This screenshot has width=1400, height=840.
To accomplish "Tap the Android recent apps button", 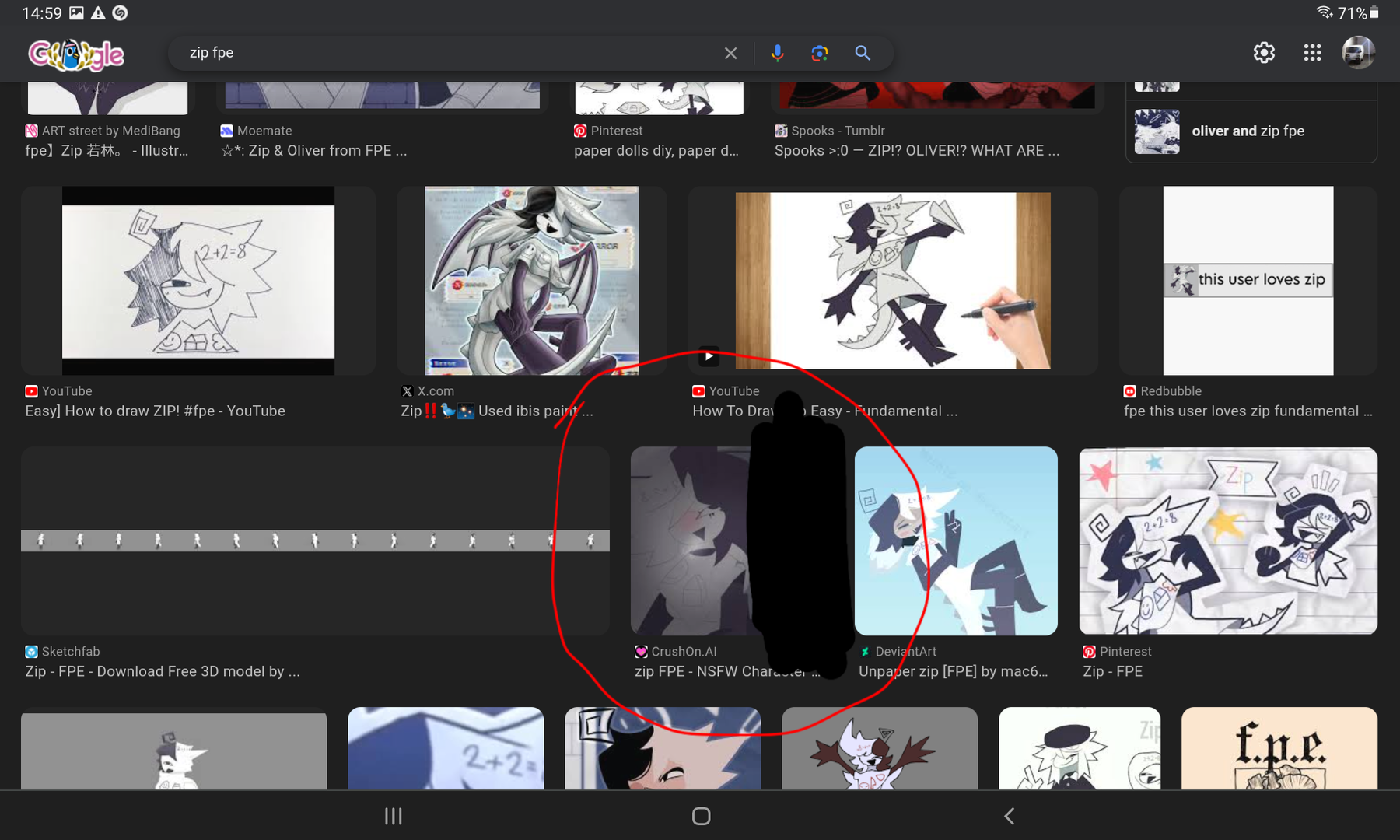I will coord(394,816).
